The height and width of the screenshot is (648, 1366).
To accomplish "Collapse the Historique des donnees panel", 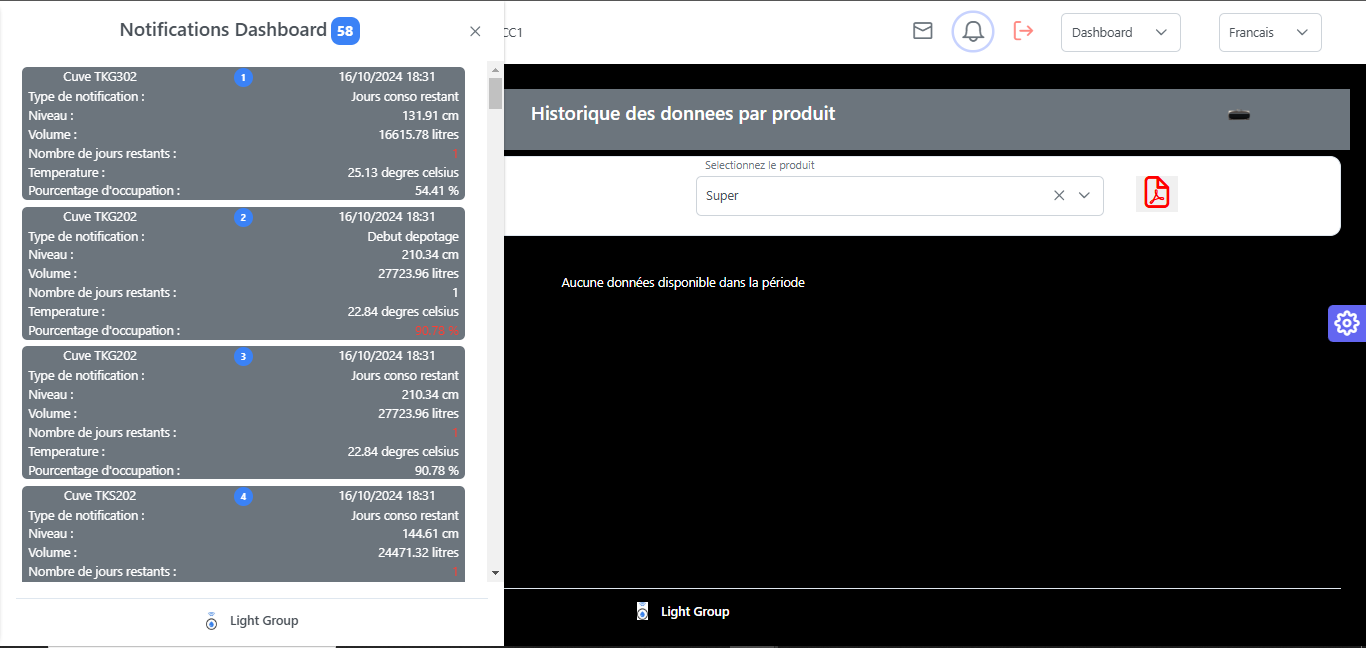I will [x=1239, y=115].
